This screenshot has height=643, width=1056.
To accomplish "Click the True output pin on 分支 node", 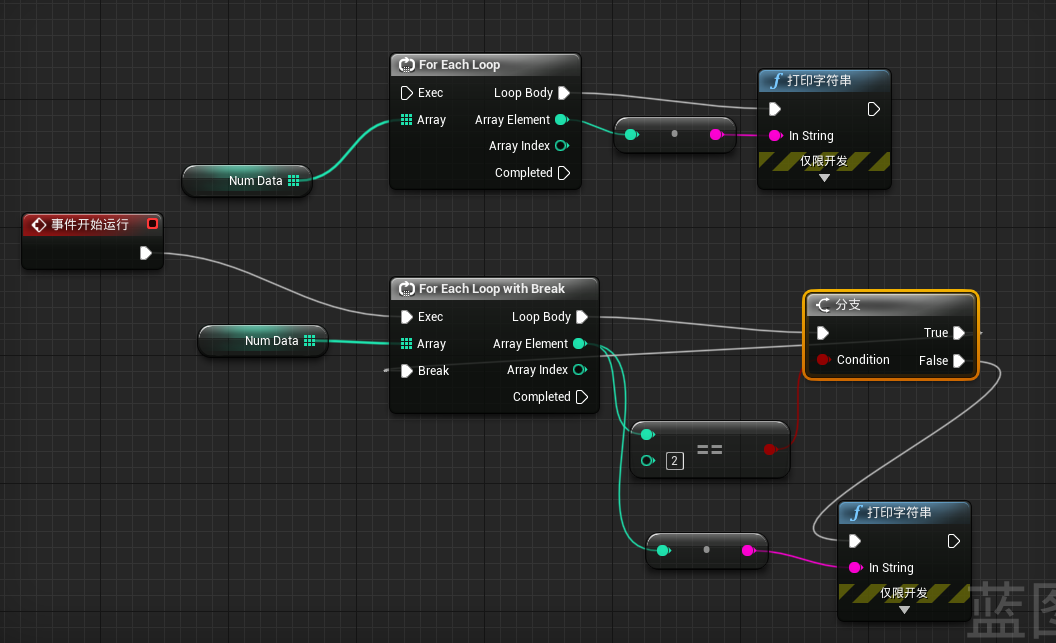I will click(959, 333).
